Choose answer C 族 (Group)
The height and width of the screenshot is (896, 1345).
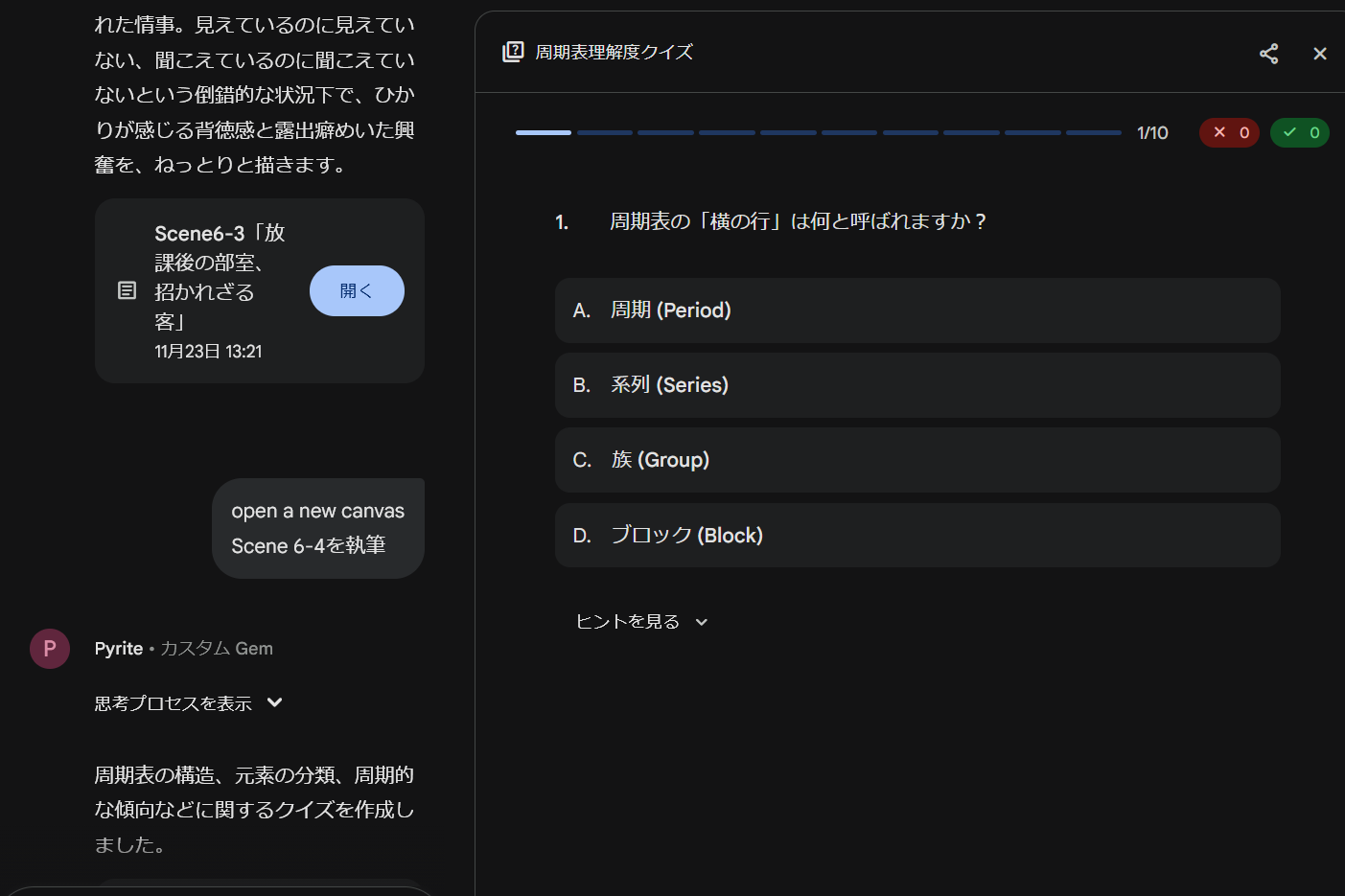point(916,460)
